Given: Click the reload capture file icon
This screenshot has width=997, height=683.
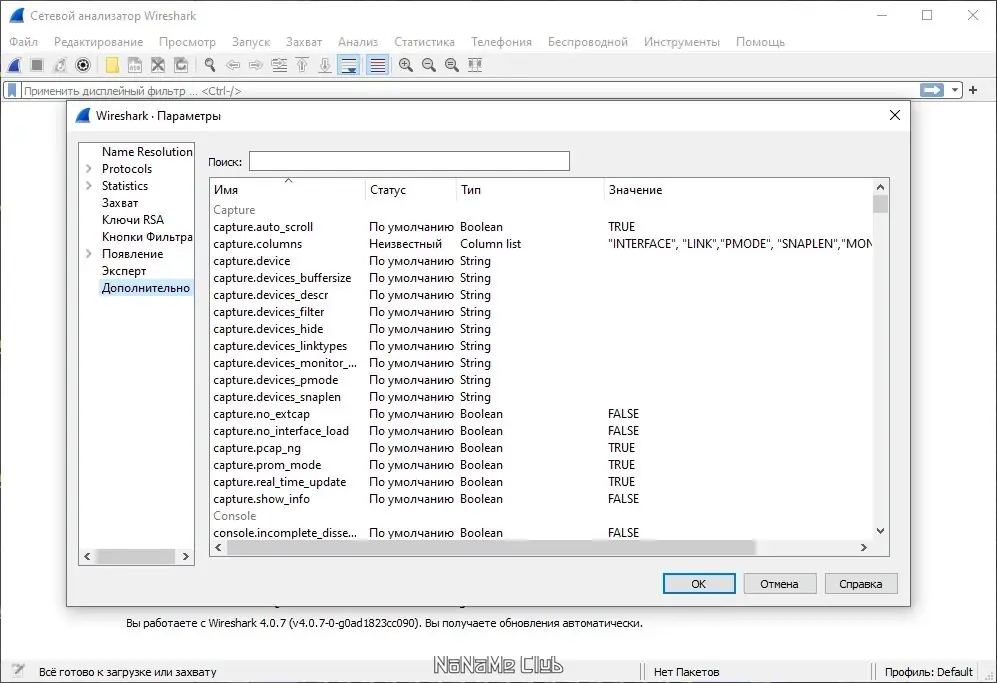Looking at the screenshot, I should point(181,65).
